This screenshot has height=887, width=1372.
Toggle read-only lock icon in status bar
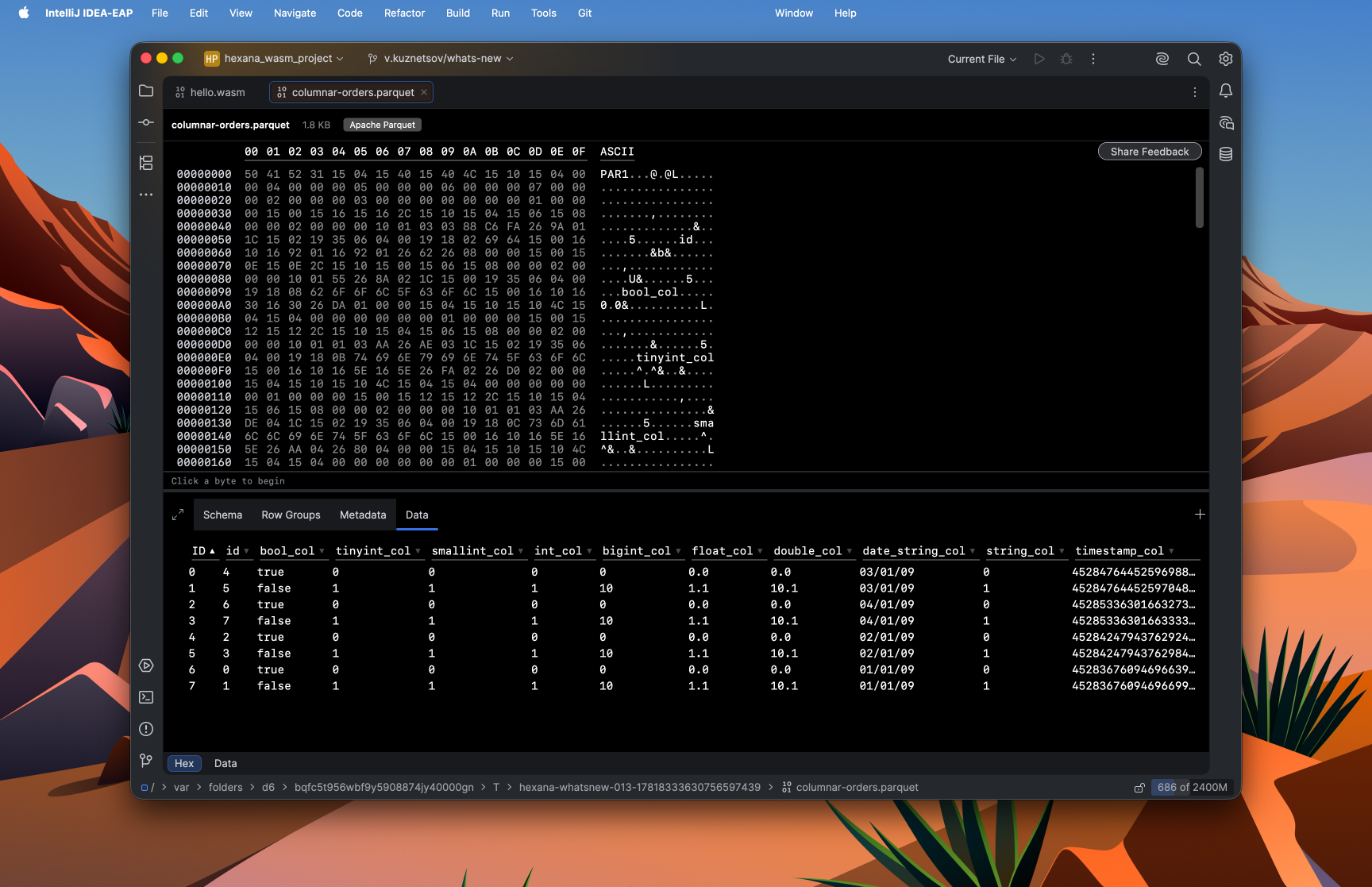click(x=1139, y=788)
